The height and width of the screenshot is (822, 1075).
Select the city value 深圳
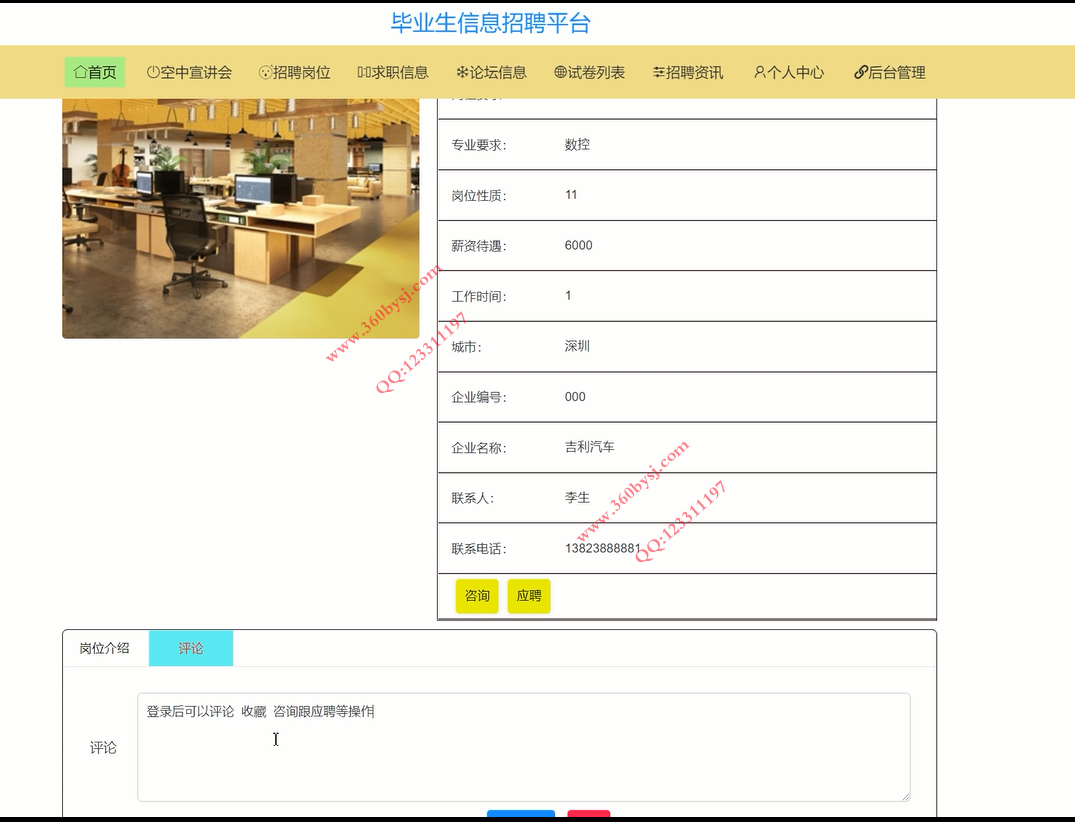pos(577,346)
